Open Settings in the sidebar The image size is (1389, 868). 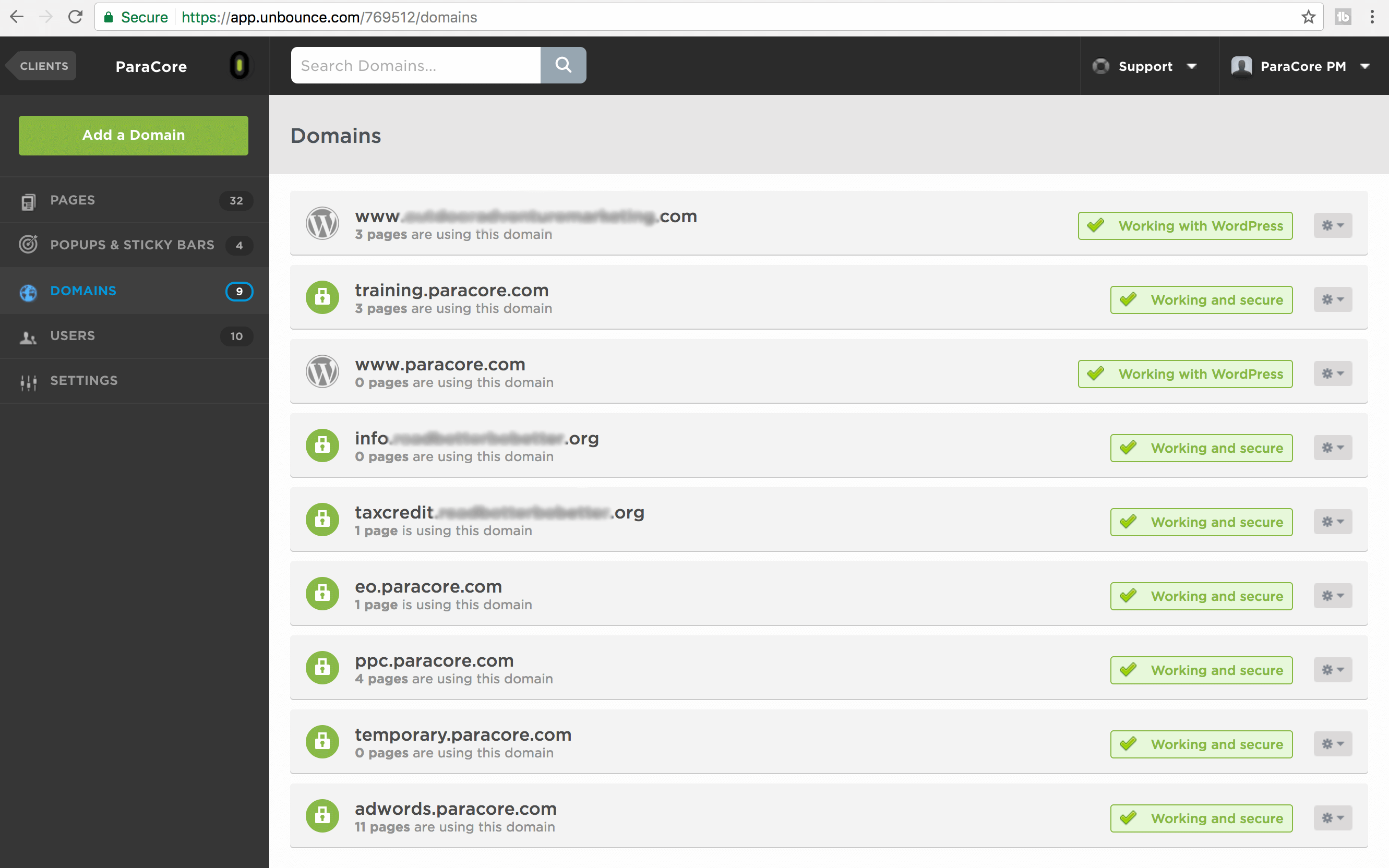click(135, 381)
